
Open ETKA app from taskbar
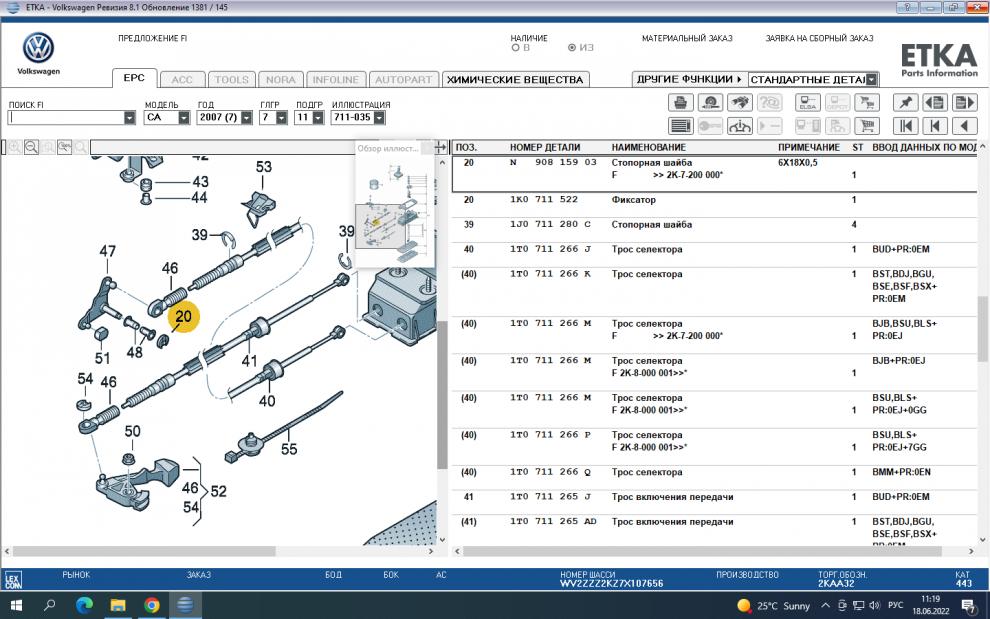pyautogui.click(x=185, y=605)
